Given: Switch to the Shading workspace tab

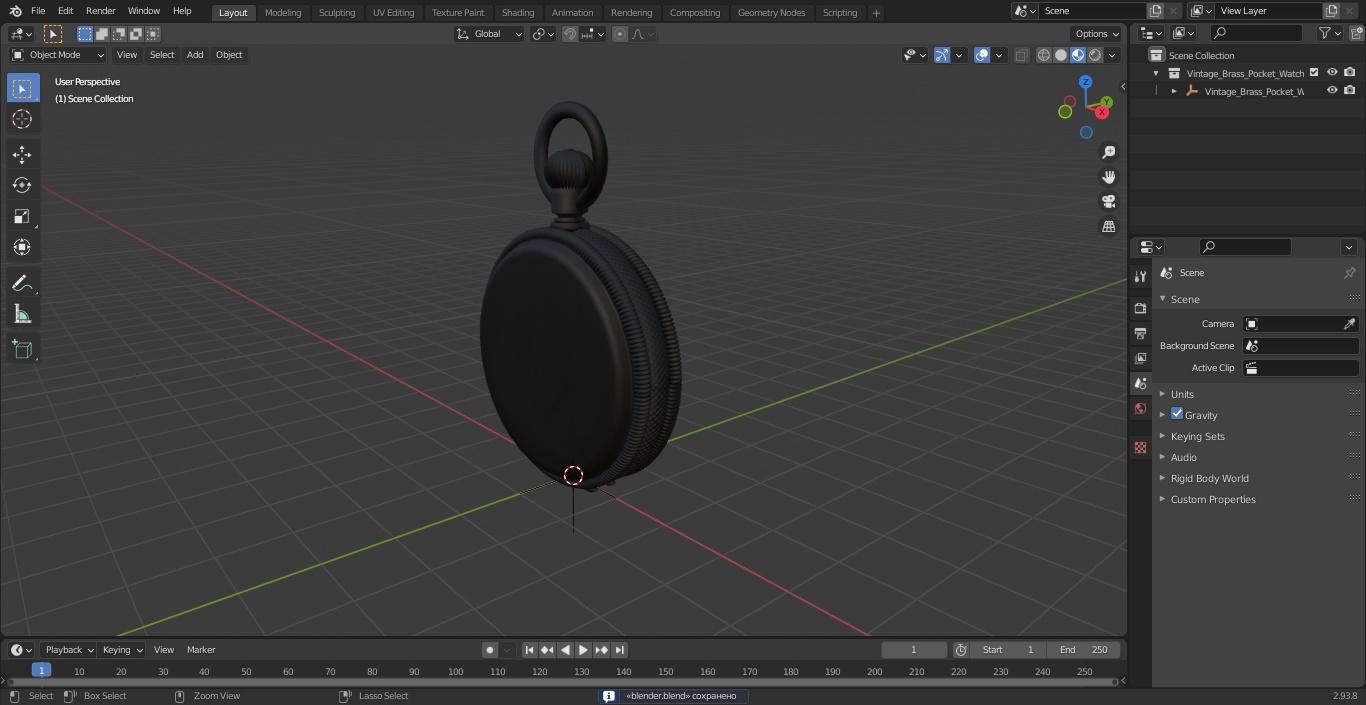Looking at the screenshot, I should click(x=518, y=13).
